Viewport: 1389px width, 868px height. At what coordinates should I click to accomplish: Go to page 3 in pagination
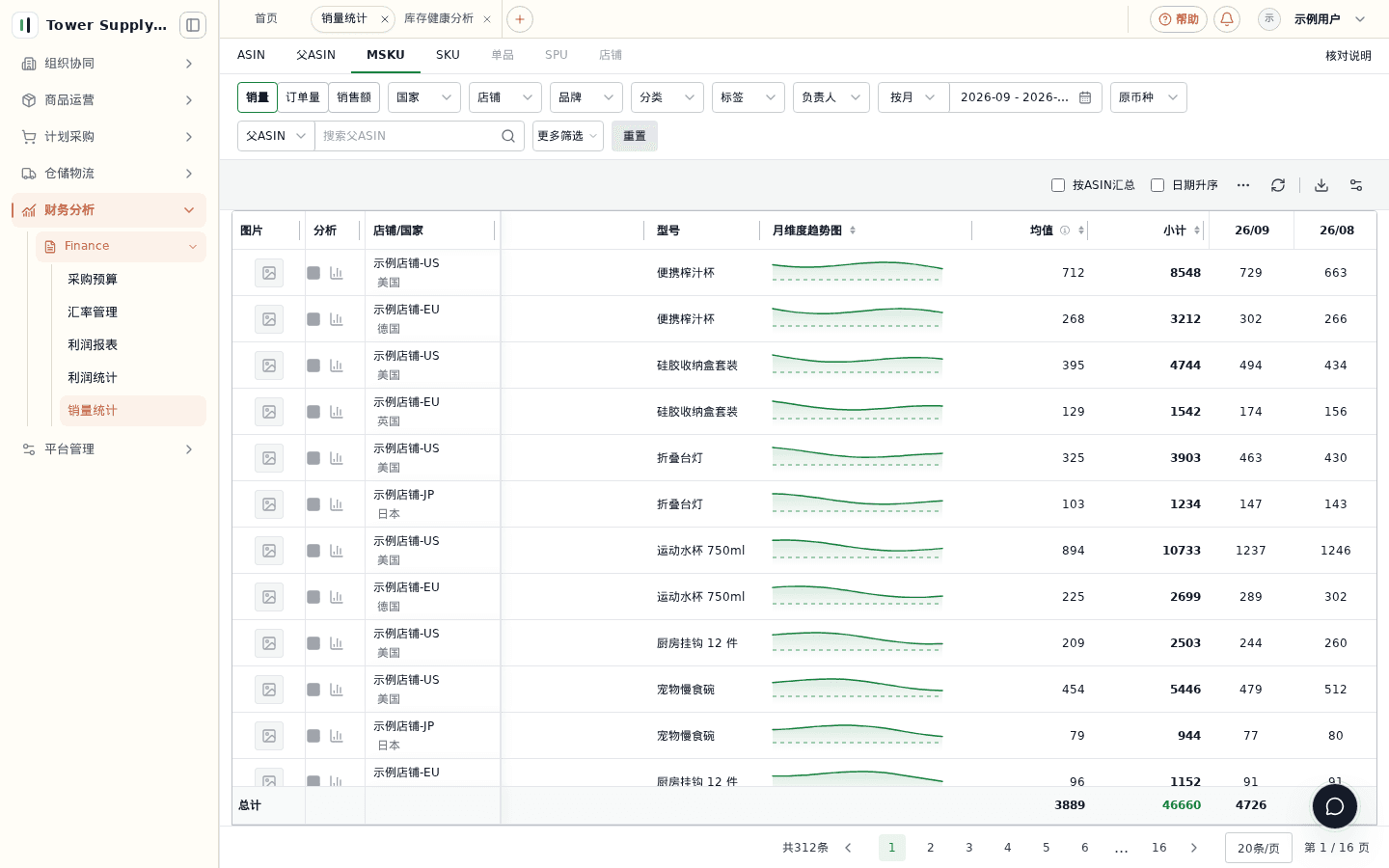click(969, 848)
